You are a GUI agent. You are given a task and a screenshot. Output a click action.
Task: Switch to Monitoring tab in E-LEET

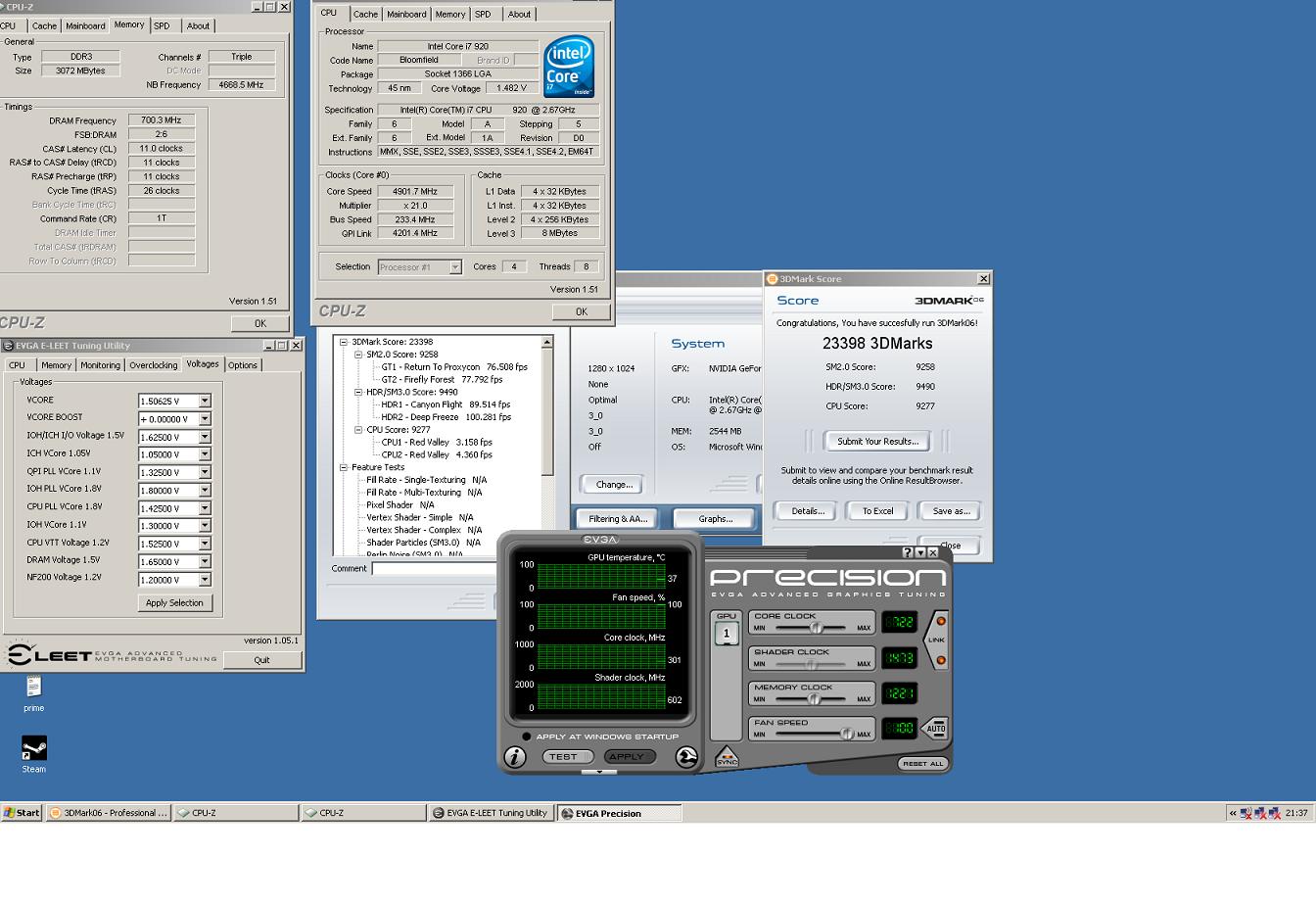click(x=100, y=365)
